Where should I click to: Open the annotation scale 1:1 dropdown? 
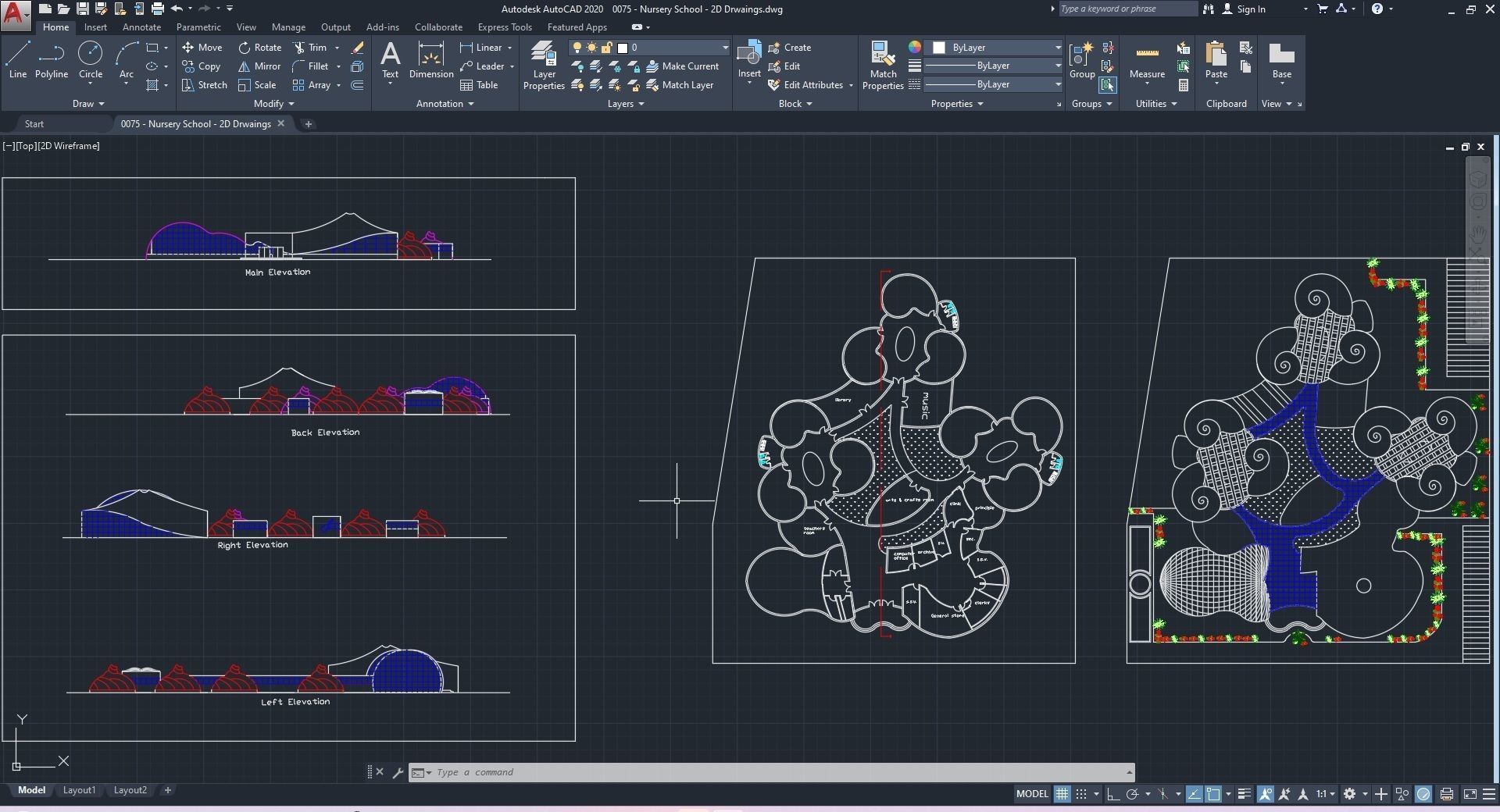point(1325,794)
